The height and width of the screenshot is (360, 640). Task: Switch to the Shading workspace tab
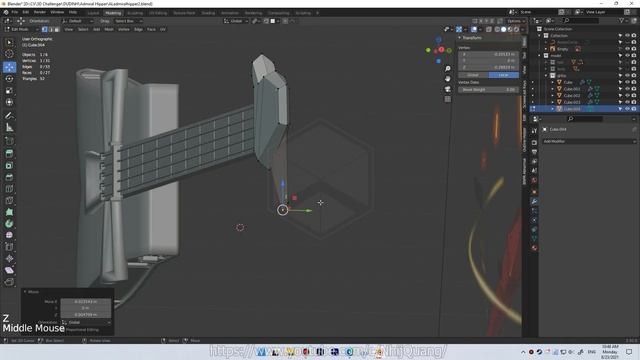point(208,13)
